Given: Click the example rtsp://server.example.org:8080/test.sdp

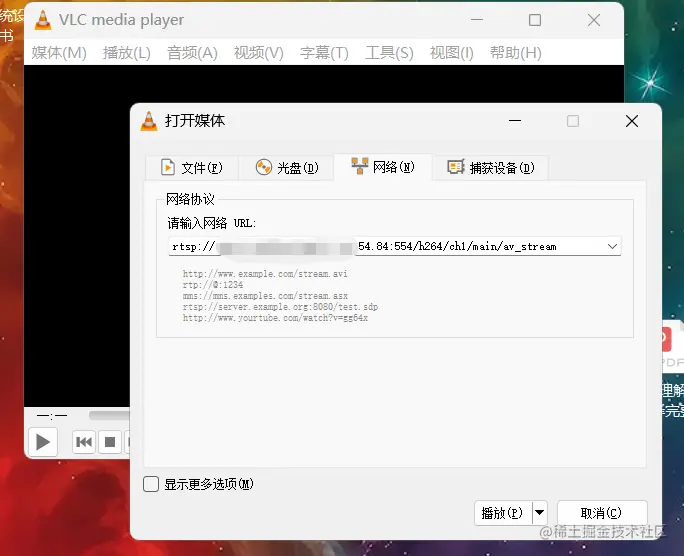Looking at the screenshot, I should [x=280, y=307].
